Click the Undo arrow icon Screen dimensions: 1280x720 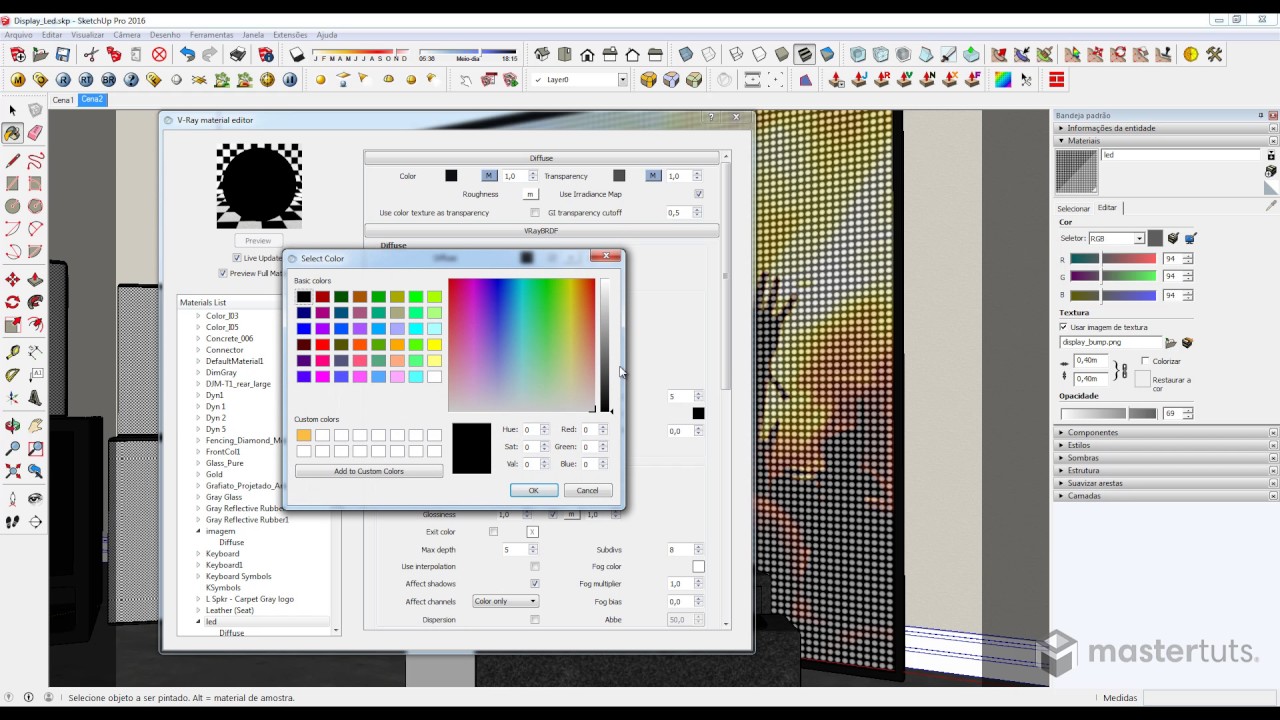tap(187, 55)
